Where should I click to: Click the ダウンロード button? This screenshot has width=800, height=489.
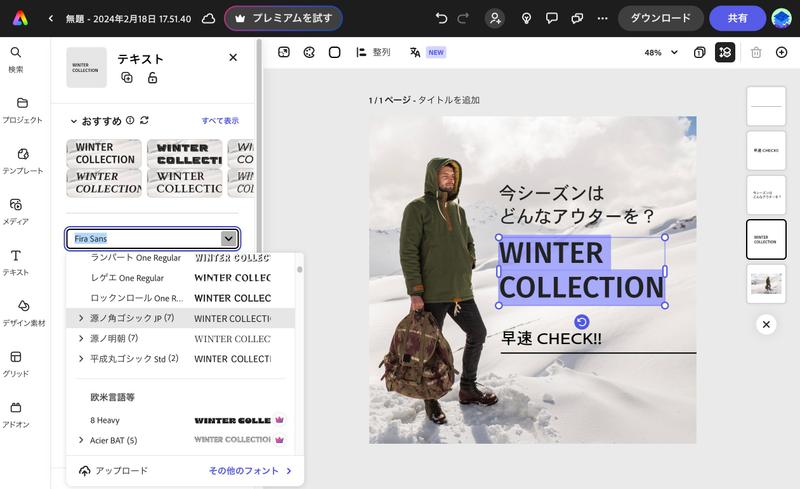660,18
